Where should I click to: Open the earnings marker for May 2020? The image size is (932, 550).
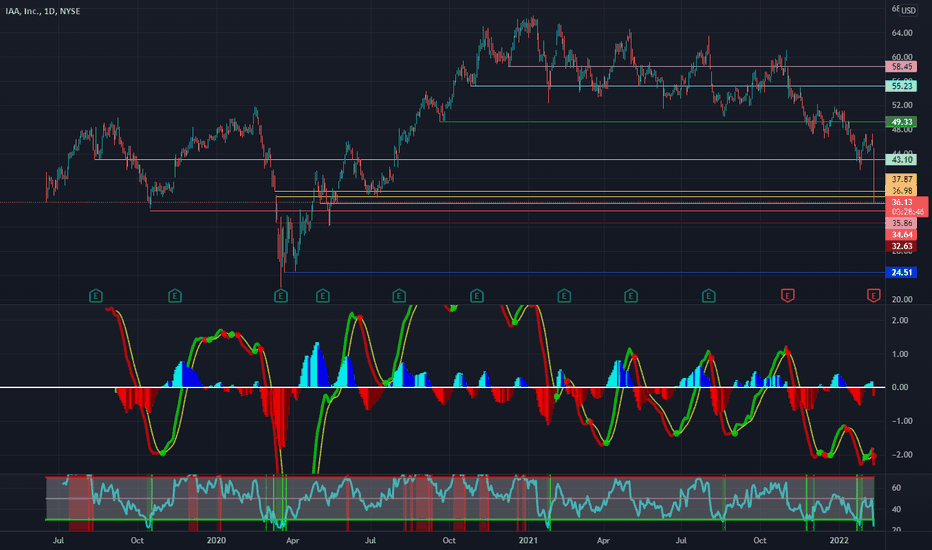click(322, 296)
